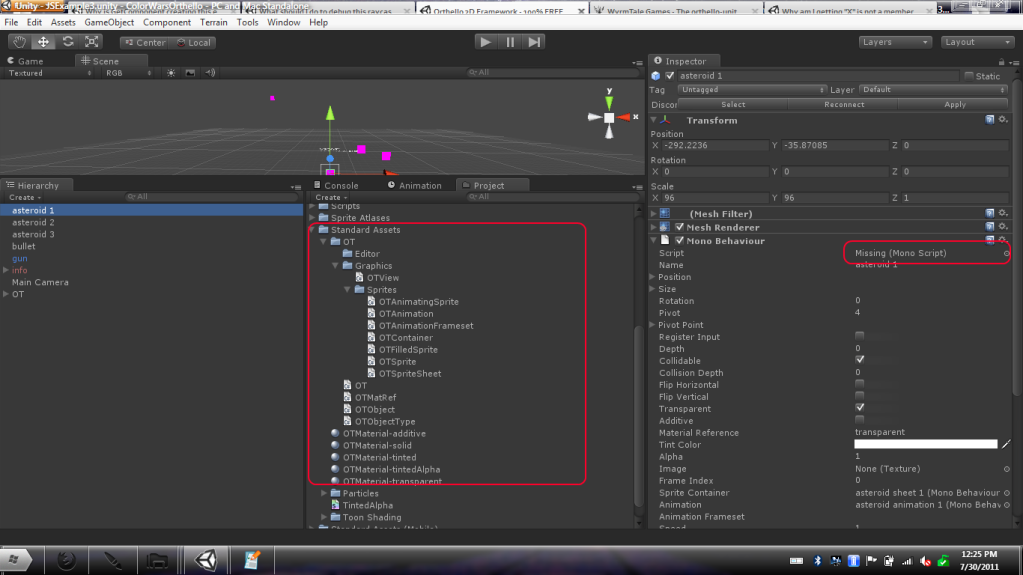The image size is (1023, 575).
Task: Select the Hand tool in the toolbar
Action: coord(19,42)
